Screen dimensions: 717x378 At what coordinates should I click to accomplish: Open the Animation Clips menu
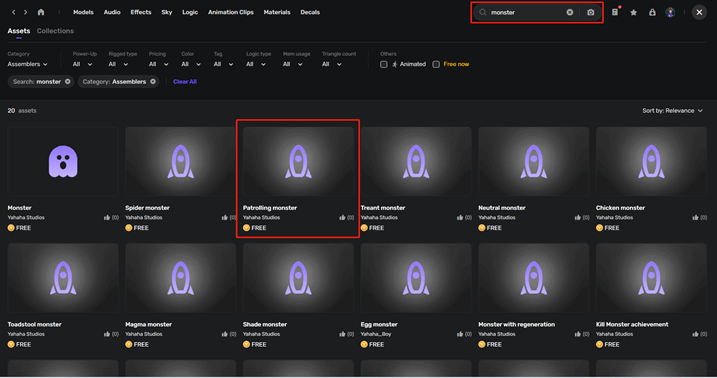(231, 12)
